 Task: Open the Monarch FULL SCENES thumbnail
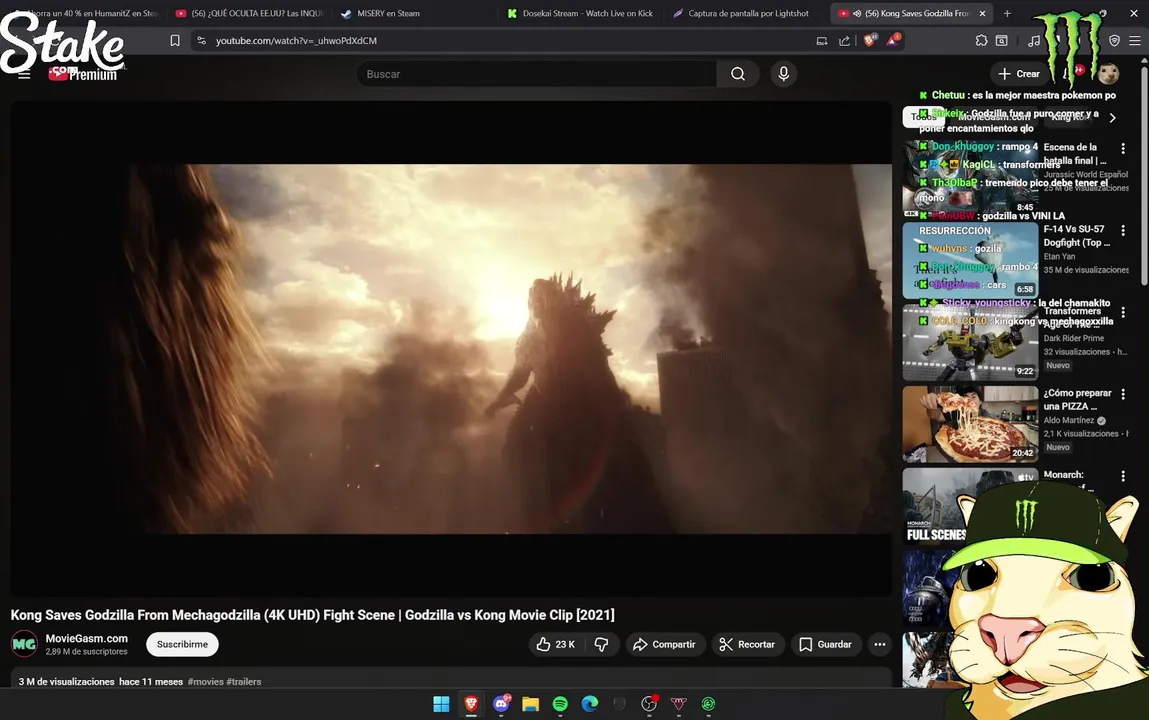(970, 507)
